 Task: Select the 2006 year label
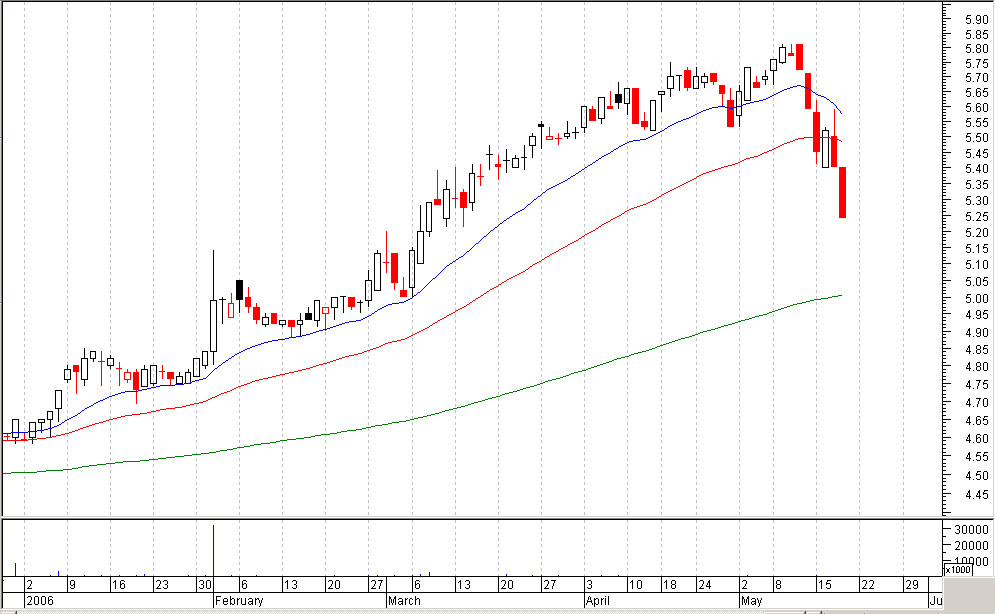39,600
